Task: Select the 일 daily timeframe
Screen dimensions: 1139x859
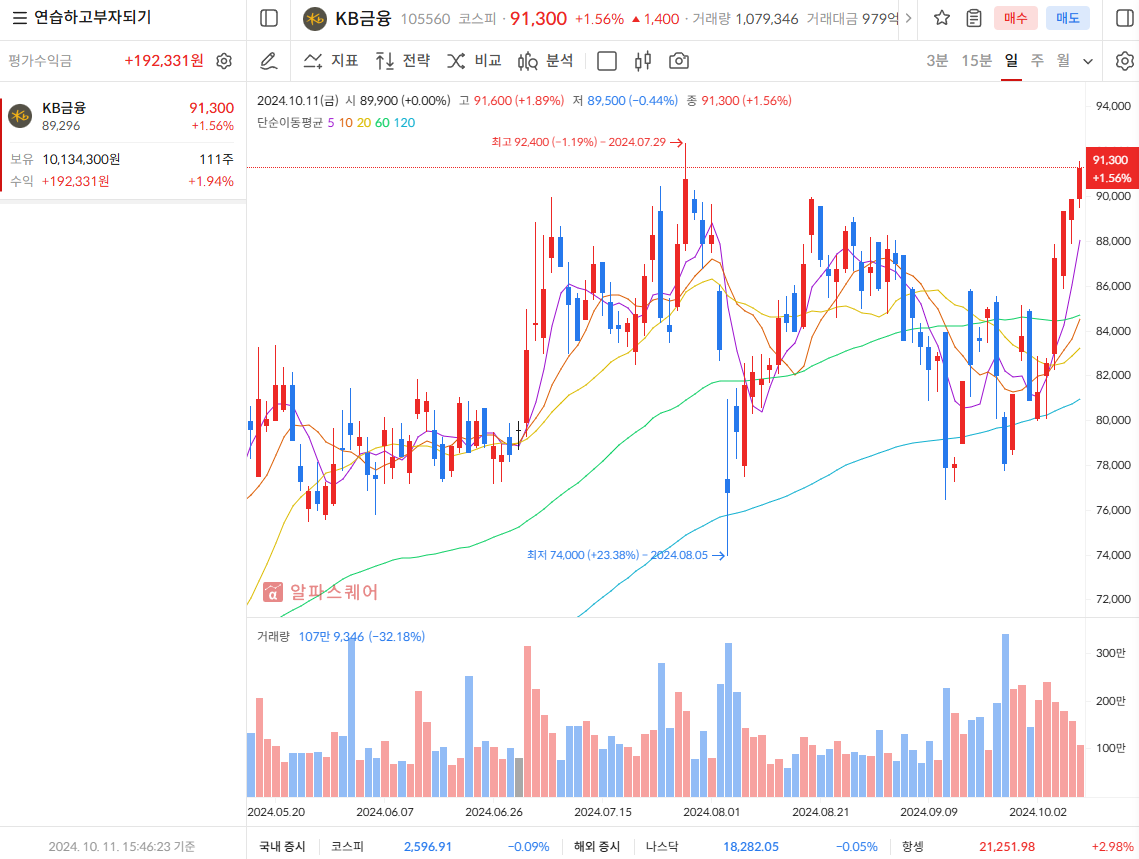Action: coord(1011,61)
